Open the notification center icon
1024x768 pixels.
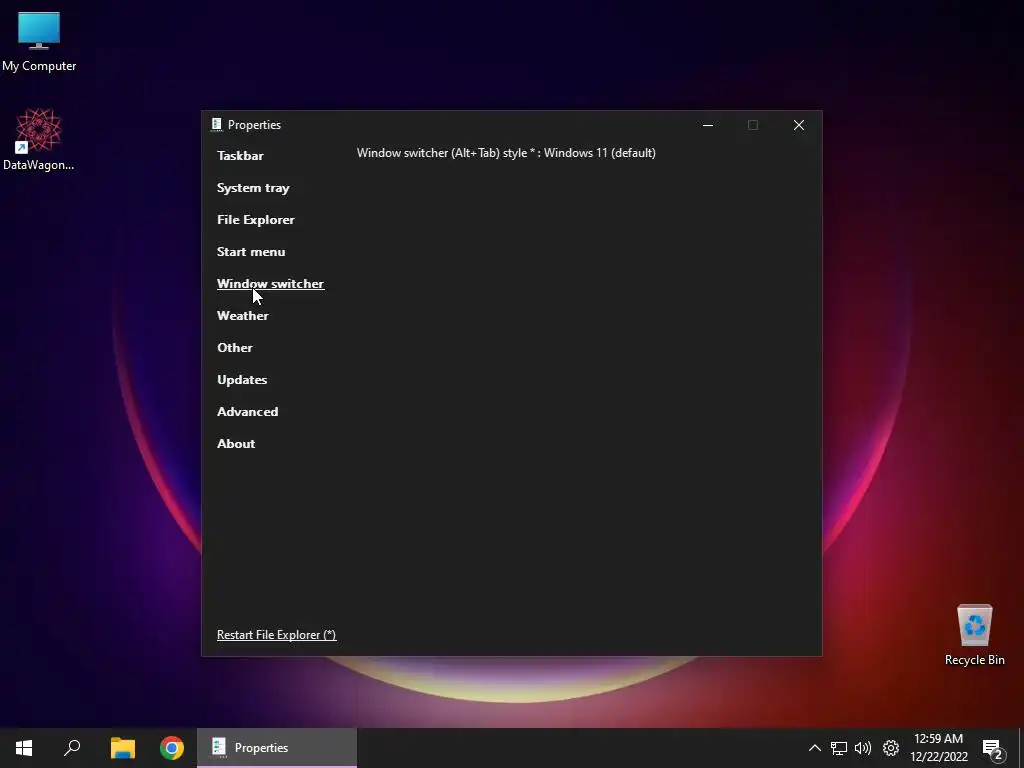[993, 748]
